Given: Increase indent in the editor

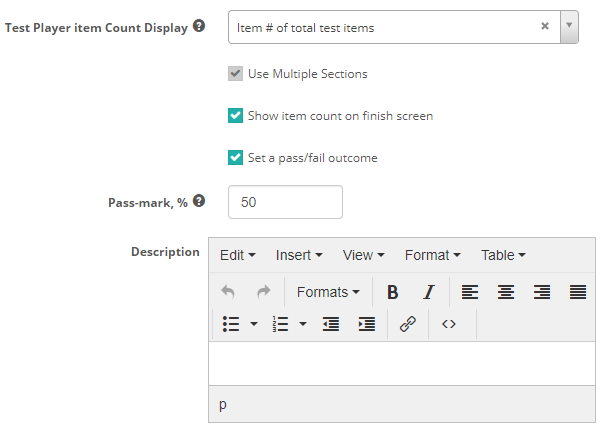Looking at the screenshot, I should (x=367, y=324).
